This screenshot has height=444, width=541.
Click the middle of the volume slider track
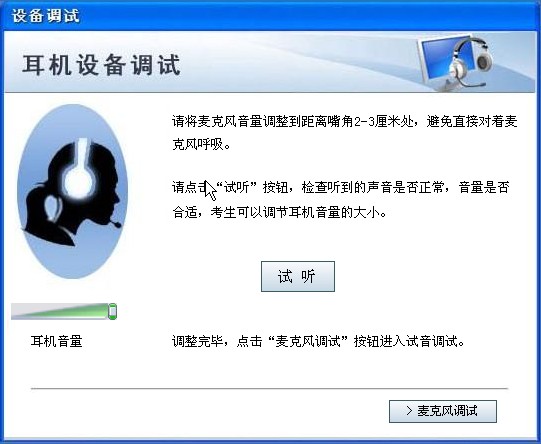coord(64,312)
